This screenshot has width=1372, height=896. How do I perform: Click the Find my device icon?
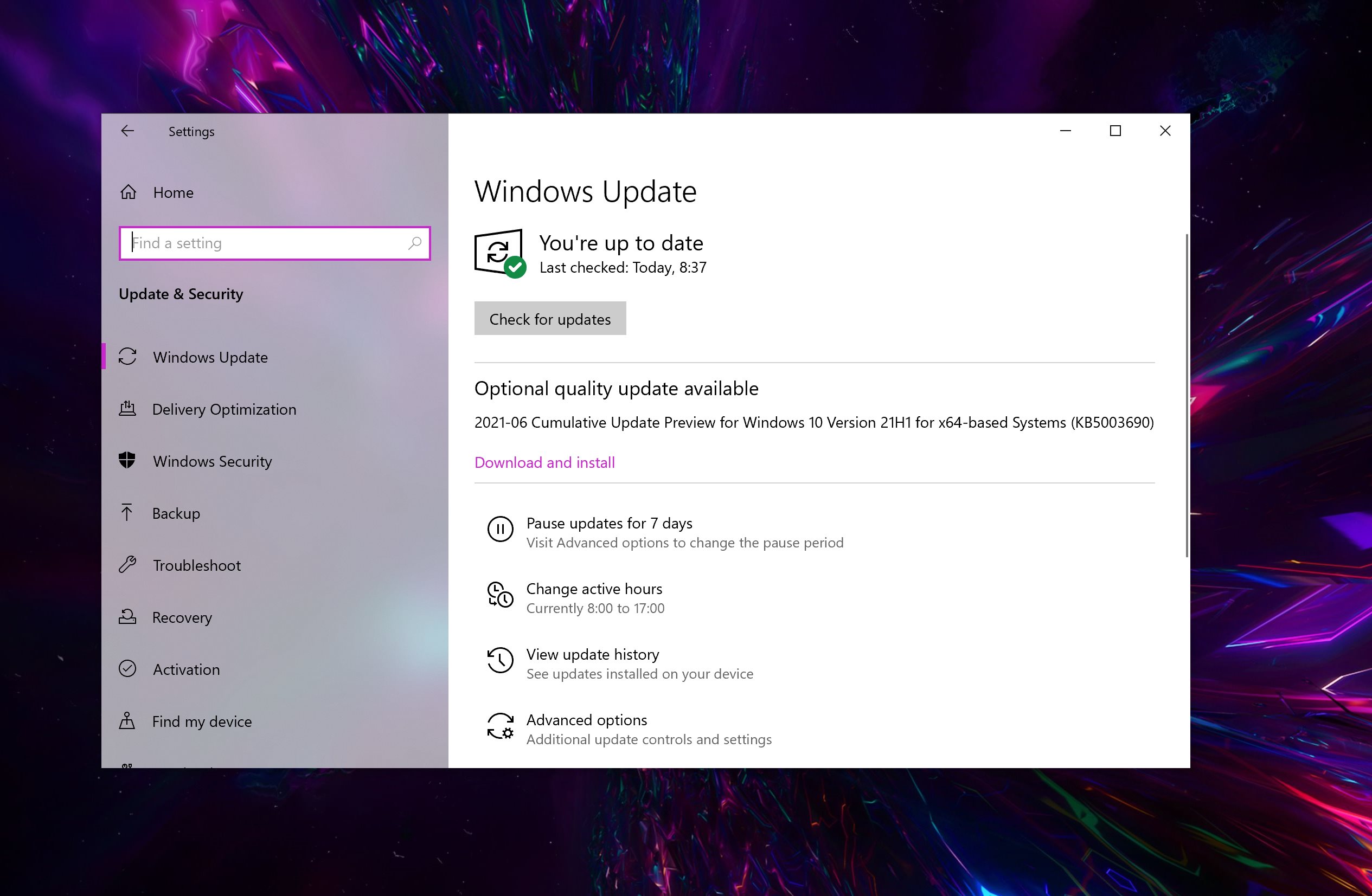127,720
